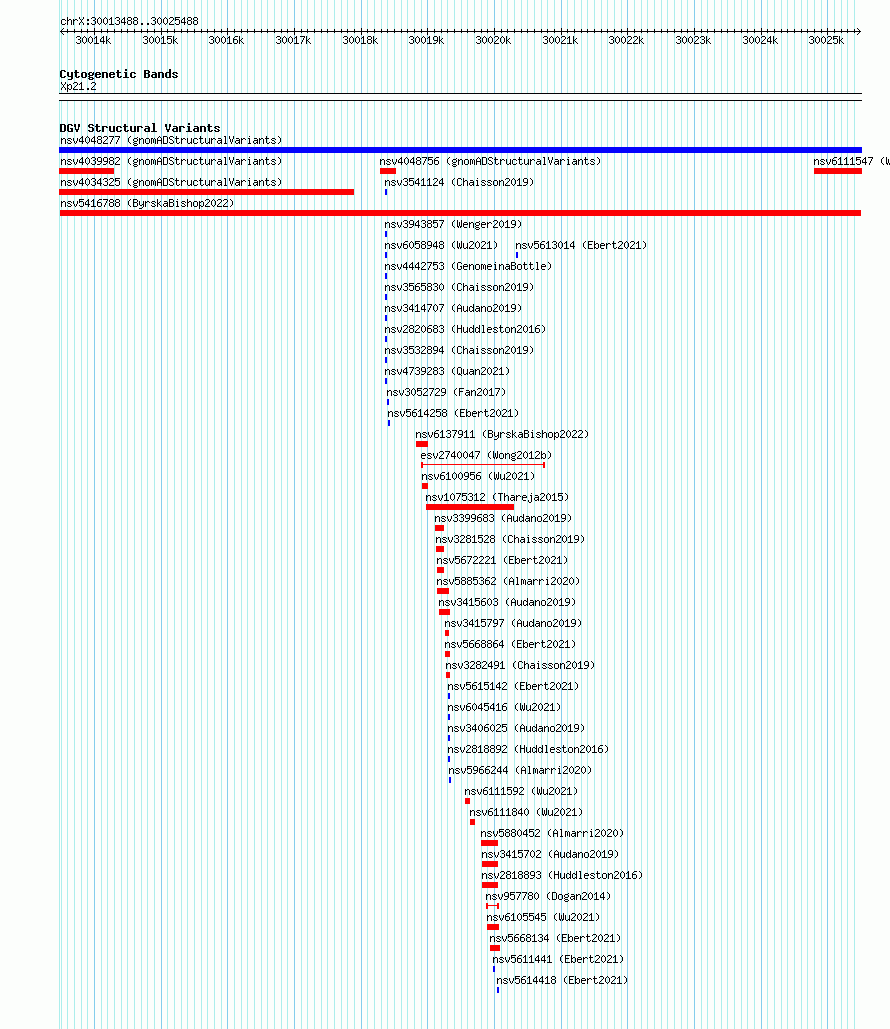Select the long blue nsv4048277 variant bar

pyautogui.click(x=460, y=150)
